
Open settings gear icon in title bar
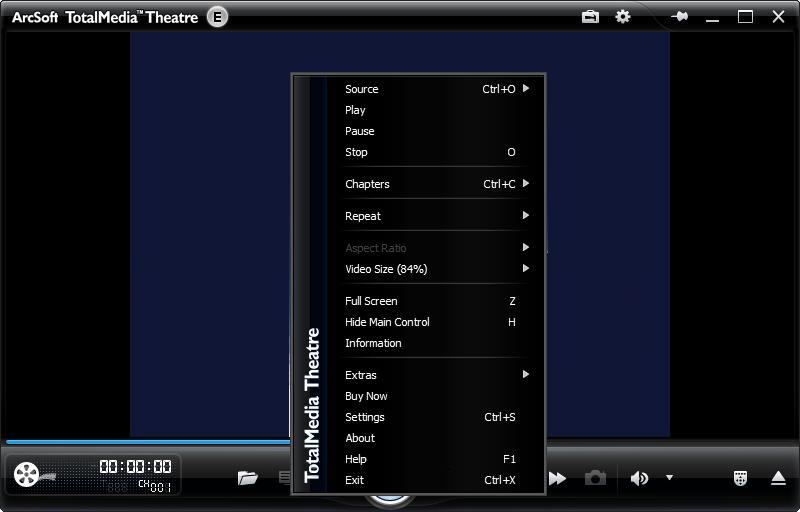622,17
